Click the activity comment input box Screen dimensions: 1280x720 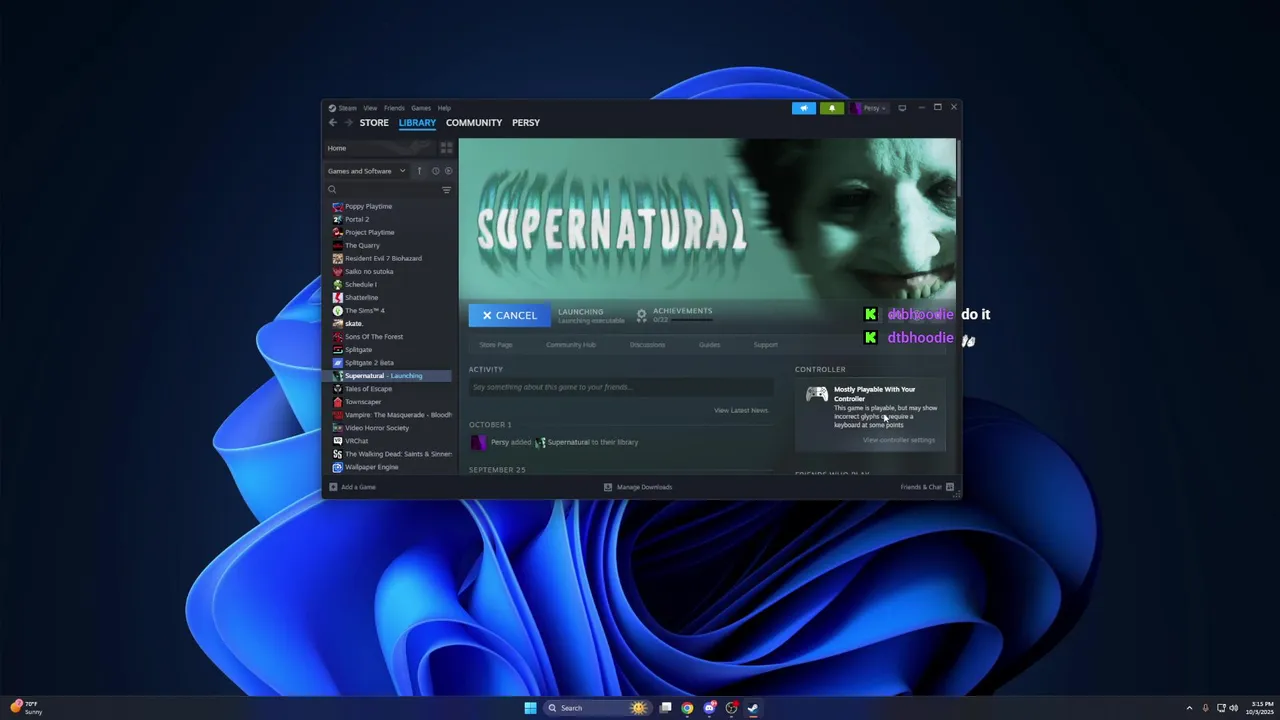click(x=621, y=387)
